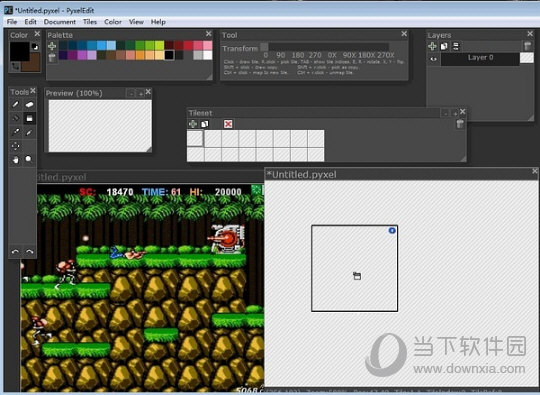Click the Undo arrow in Tools panel
Viewport: 540px width, 395px height.
click(15, 252)
